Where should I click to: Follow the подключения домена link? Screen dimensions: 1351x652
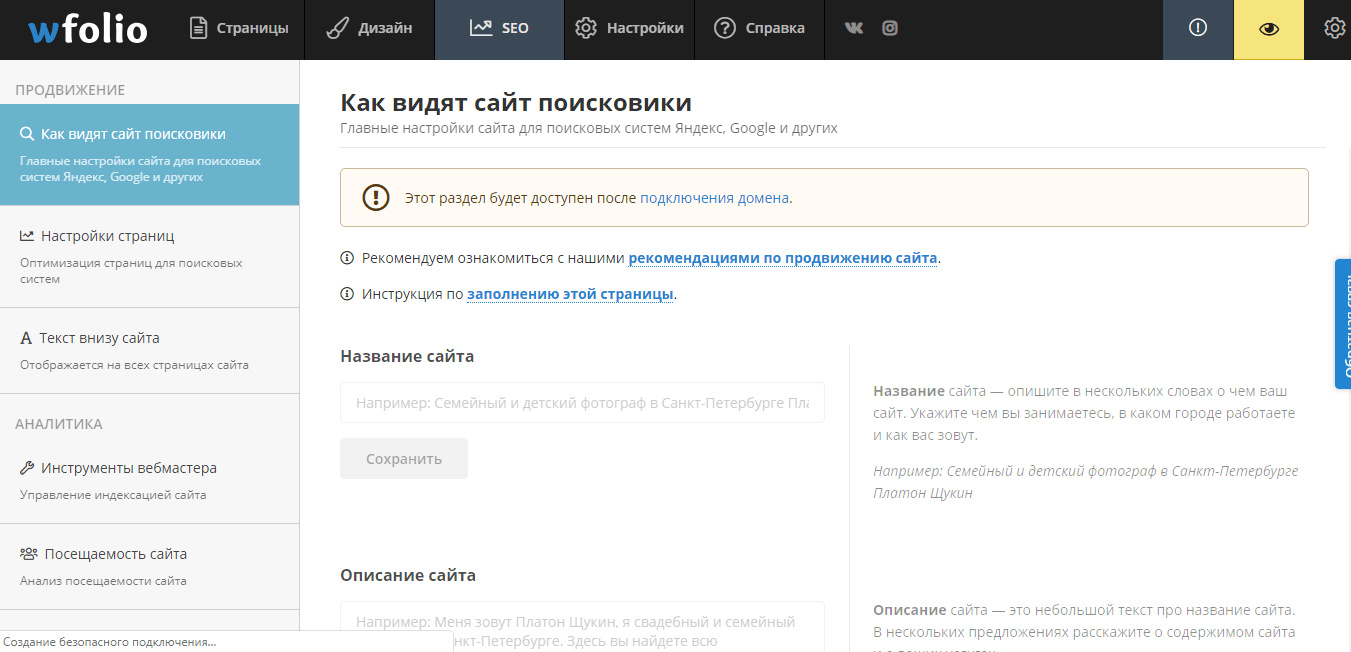pyautogui.click(x=714, y=198)
